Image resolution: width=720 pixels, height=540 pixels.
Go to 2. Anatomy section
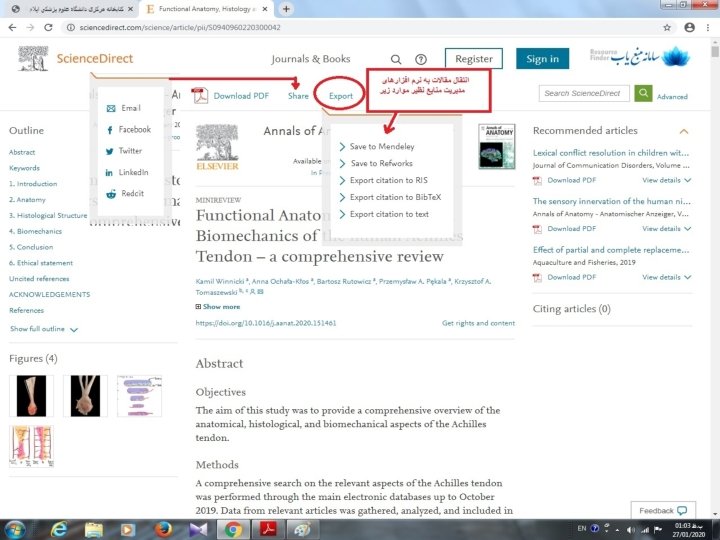[x=27, y=200]
